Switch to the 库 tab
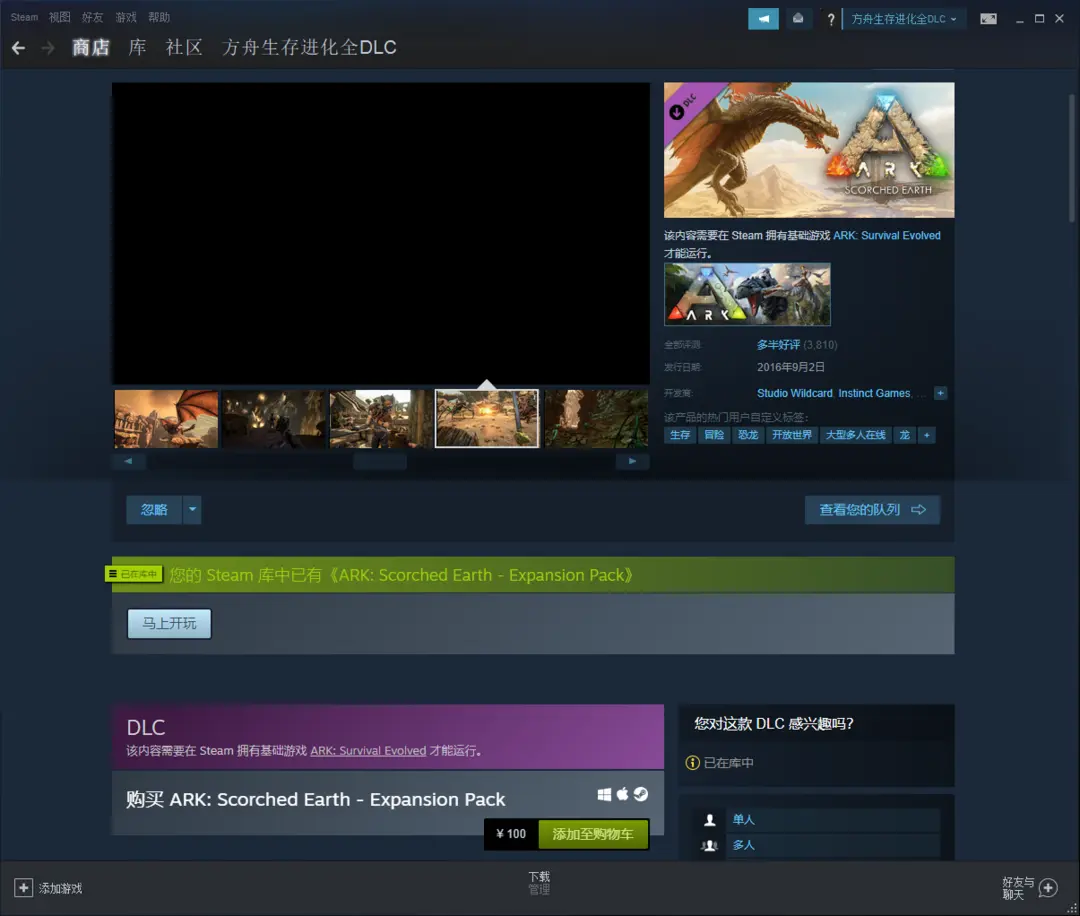This screenshot has width=1080, height=916. 138,48
